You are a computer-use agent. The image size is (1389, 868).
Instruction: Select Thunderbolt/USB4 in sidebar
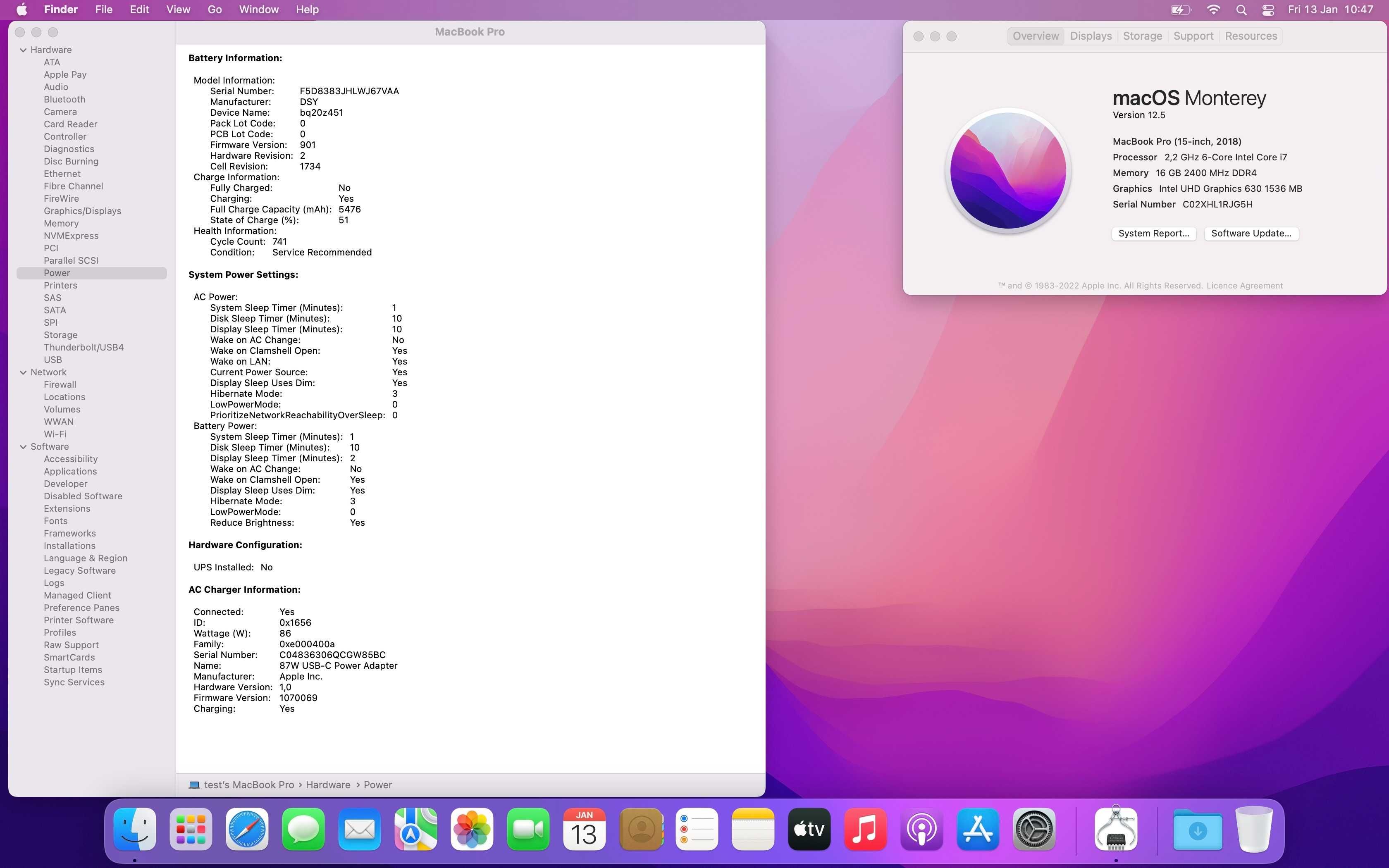click(x=84, y=347)
